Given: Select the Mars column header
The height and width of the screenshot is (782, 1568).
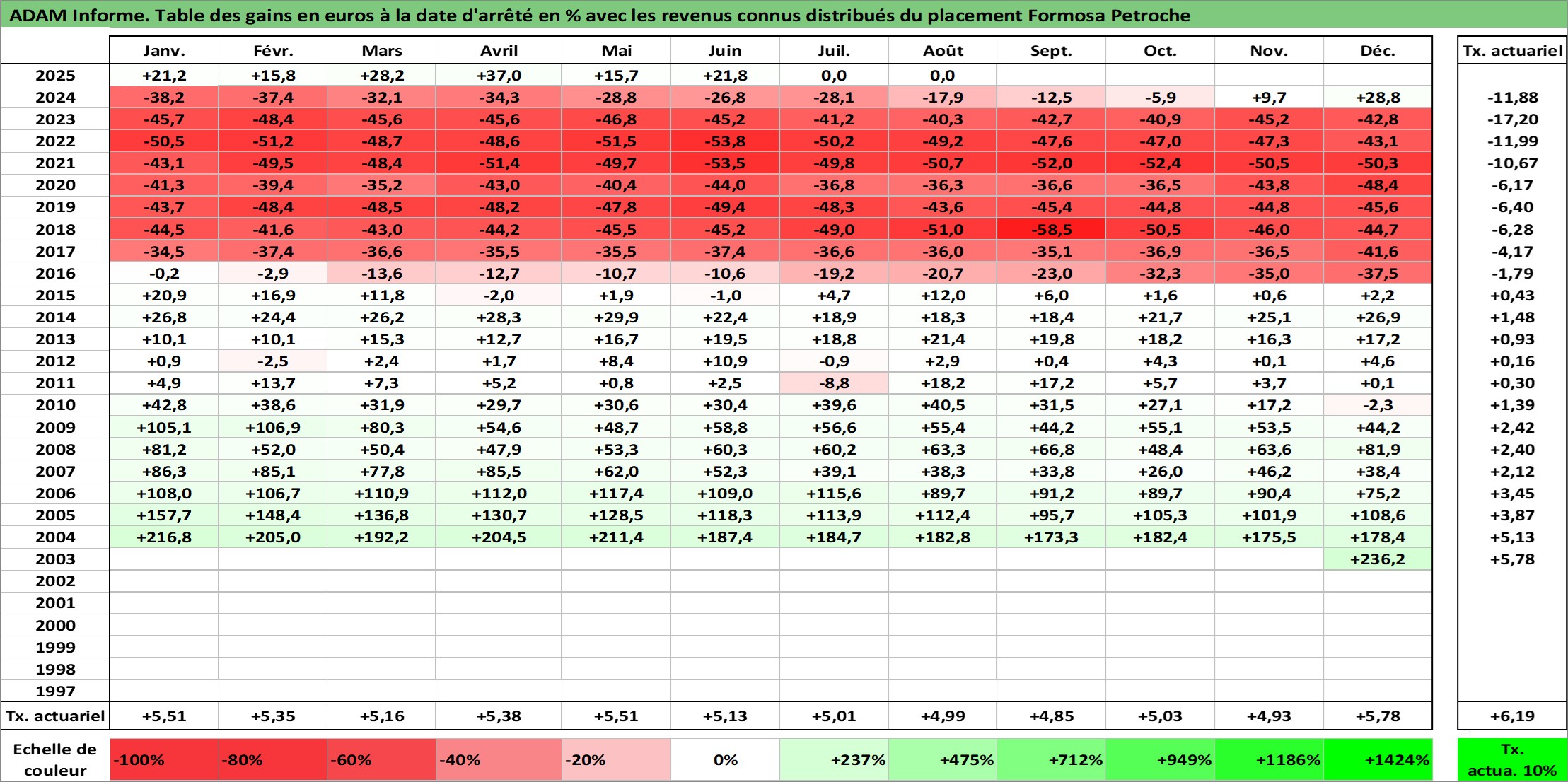Looking at the screenshot, I should (382, 50).
